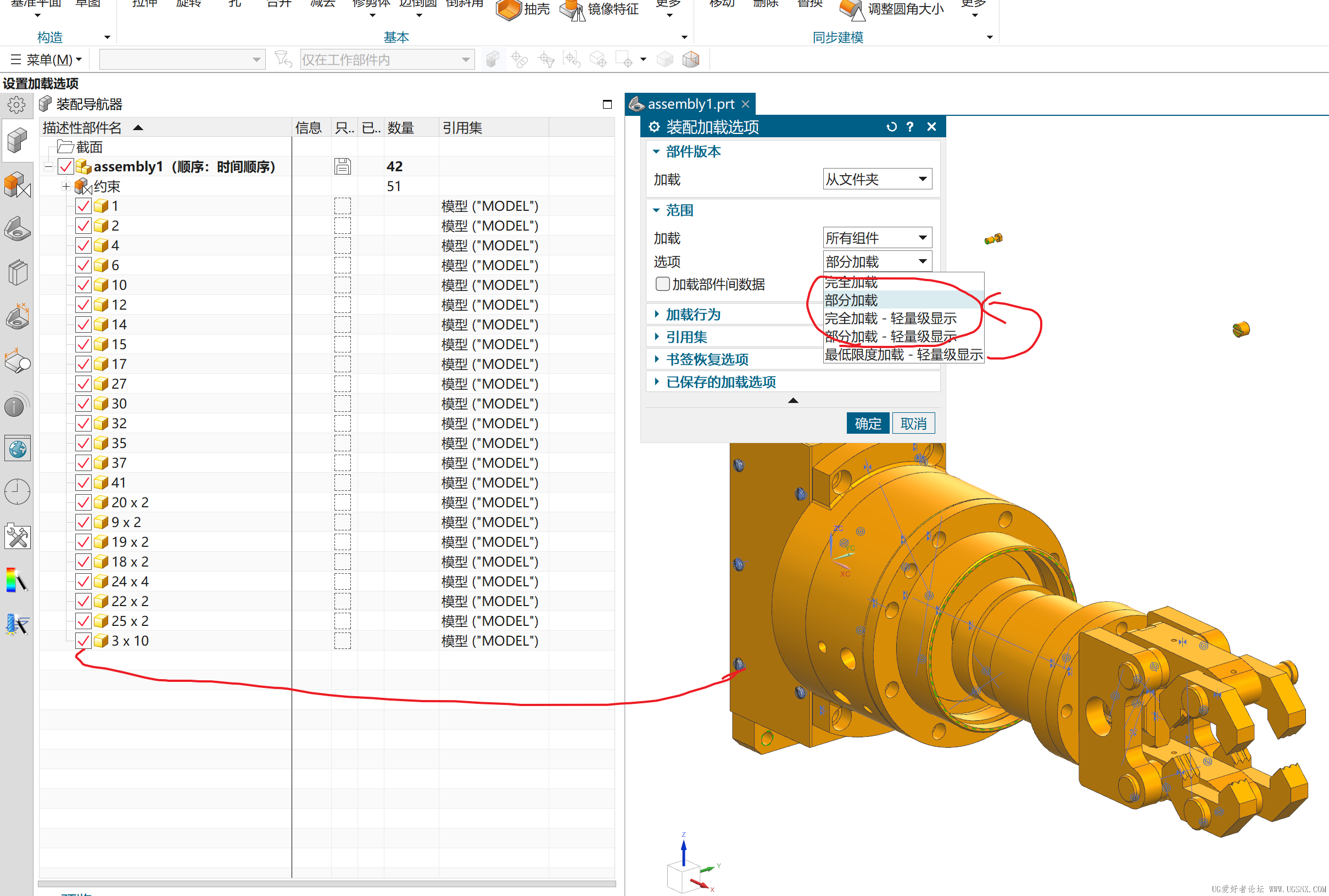Click the Resize Blend (调整圆角大小) icon
Viewport: 1329px width, 896px height.
coord(852,10)
